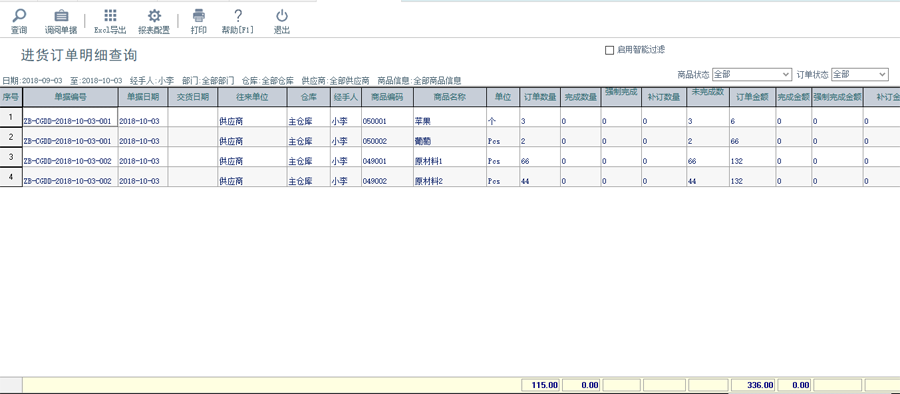Open the 调阅单据 briefcase icon
The height and width of the screenshot is (394, 900).
[x=61, y=16]
